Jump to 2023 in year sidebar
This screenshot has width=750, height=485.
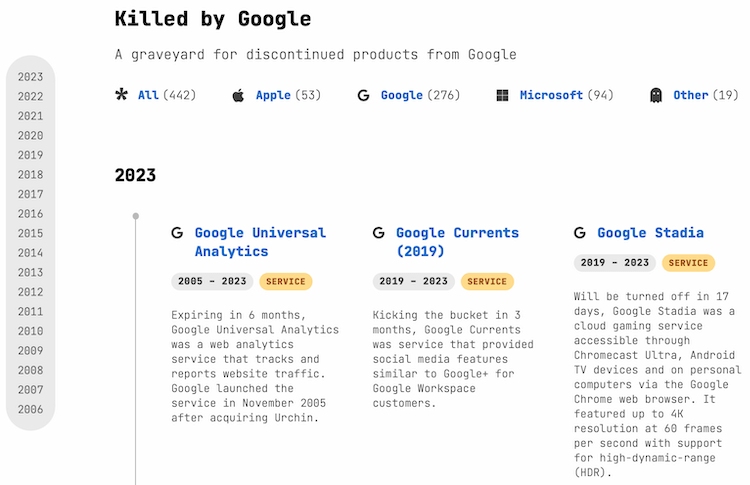[x=30, y=77]
